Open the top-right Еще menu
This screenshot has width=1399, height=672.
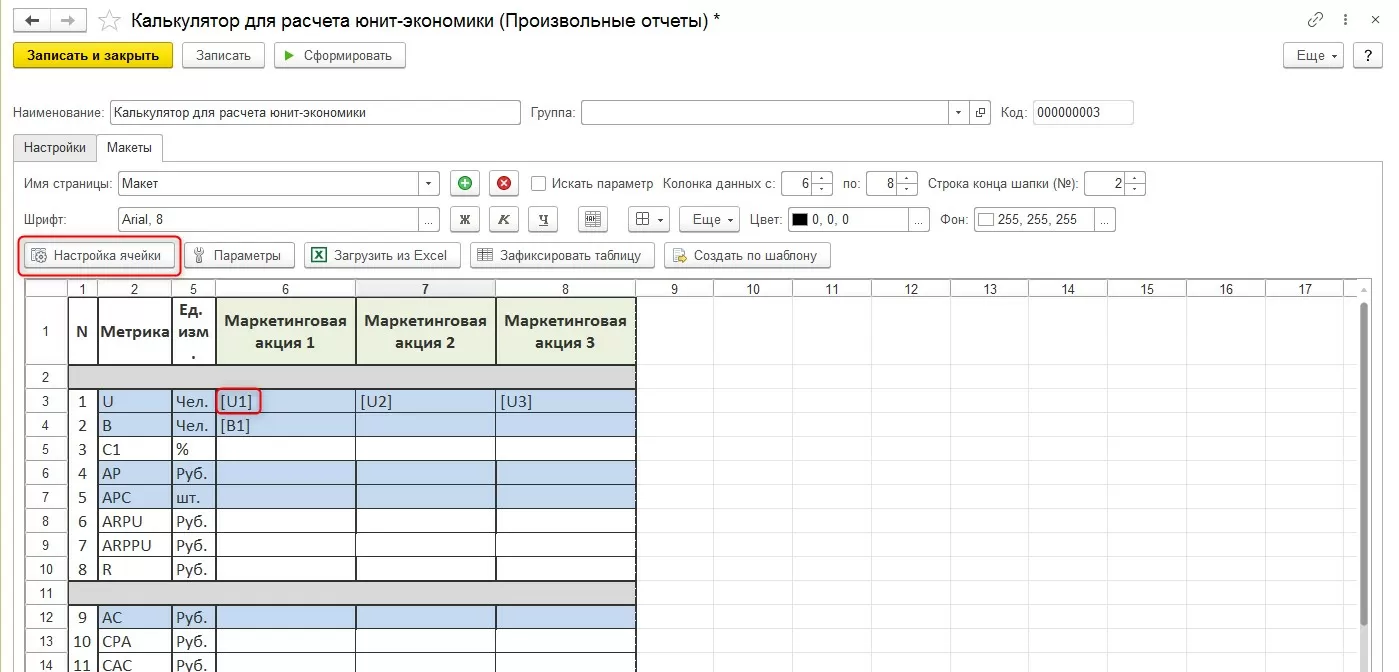click(1314, 56)
